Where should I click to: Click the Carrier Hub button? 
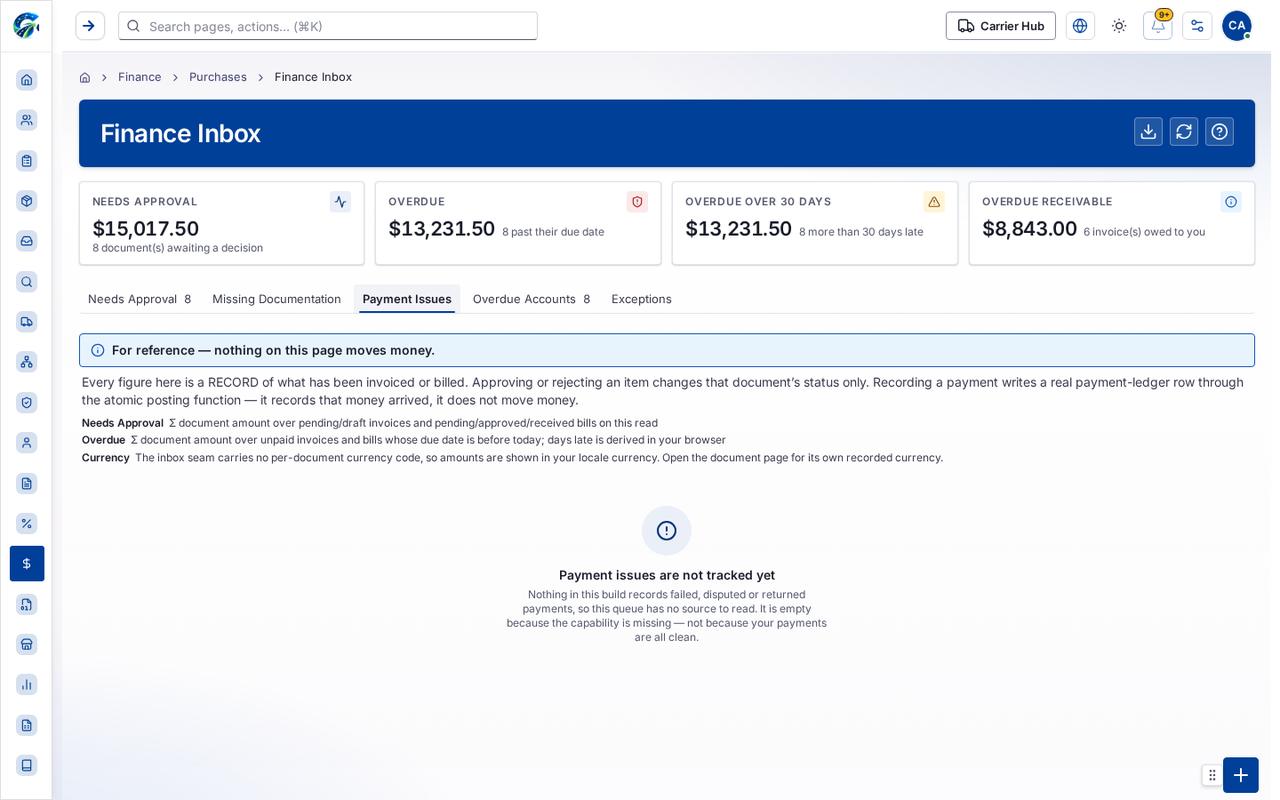1001,26
